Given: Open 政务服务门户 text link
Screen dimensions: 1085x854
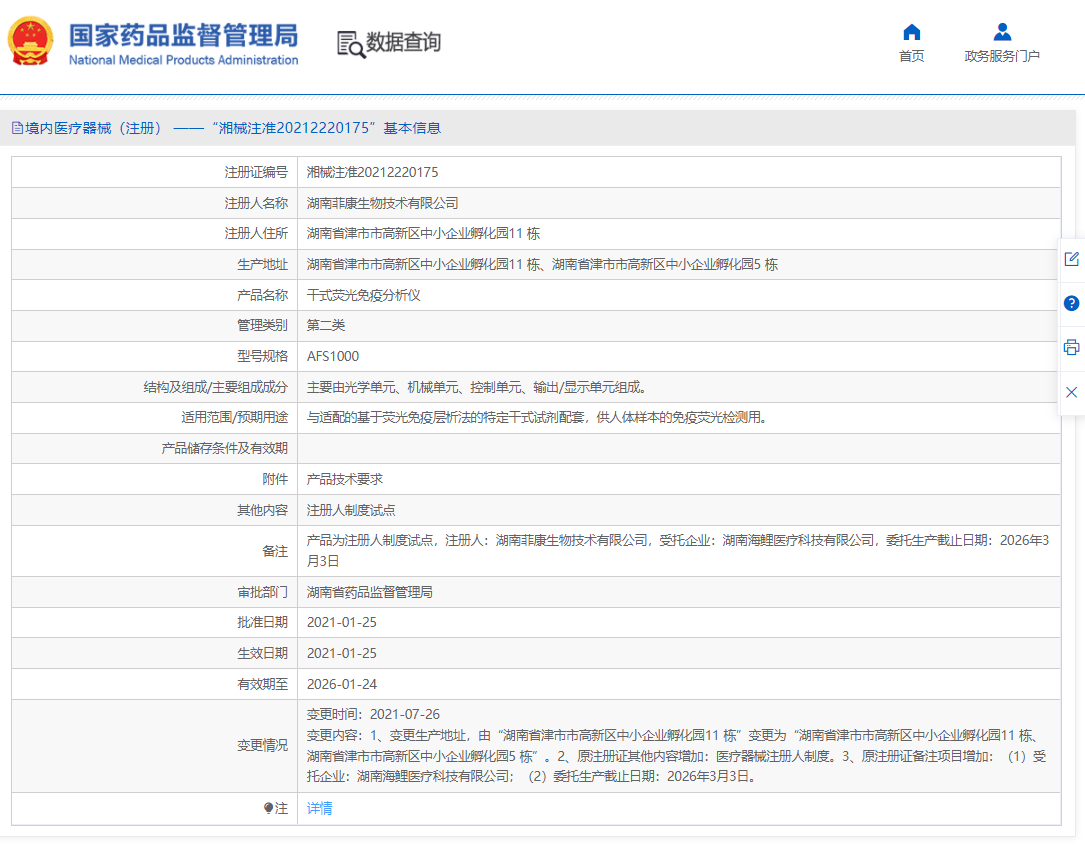Looking at the screenshot, I should click(1002, 56).
